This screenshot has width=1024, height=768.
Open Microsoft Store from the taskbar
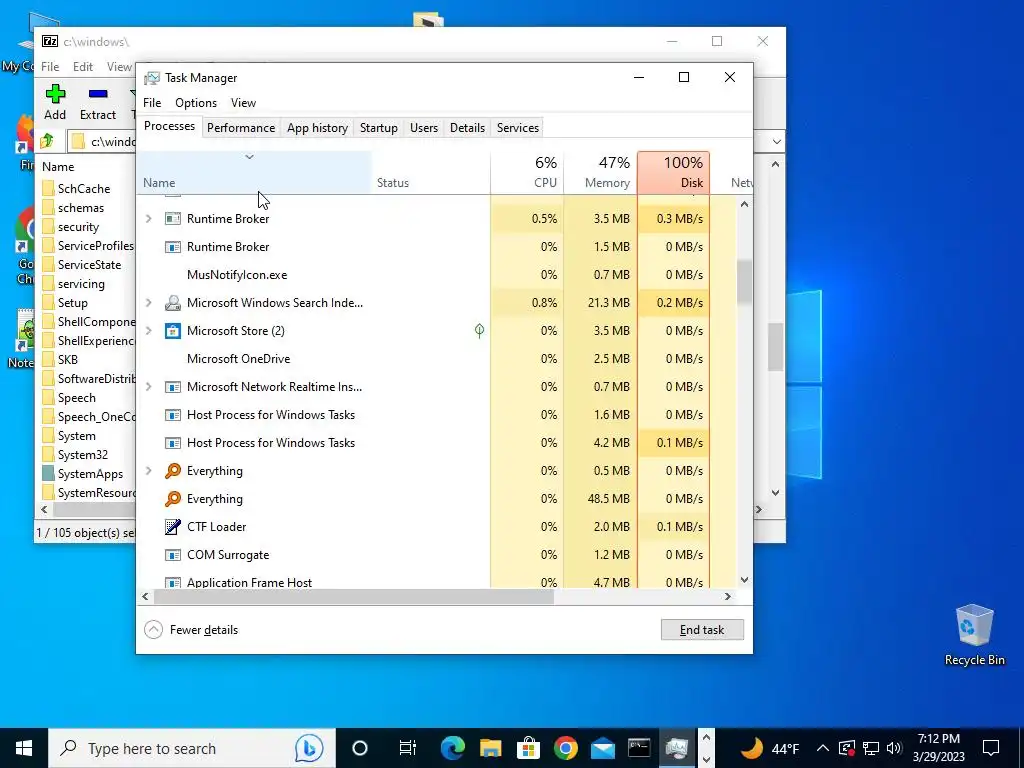point(528,748)
